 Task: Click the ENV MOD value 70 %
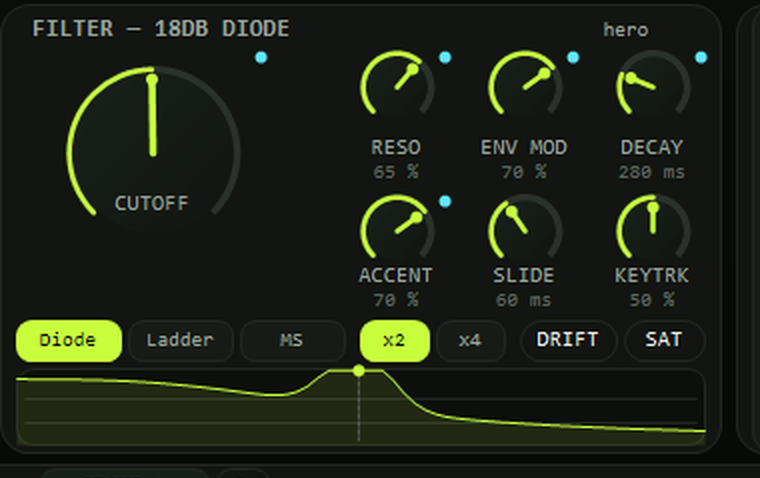pos(524,172)
